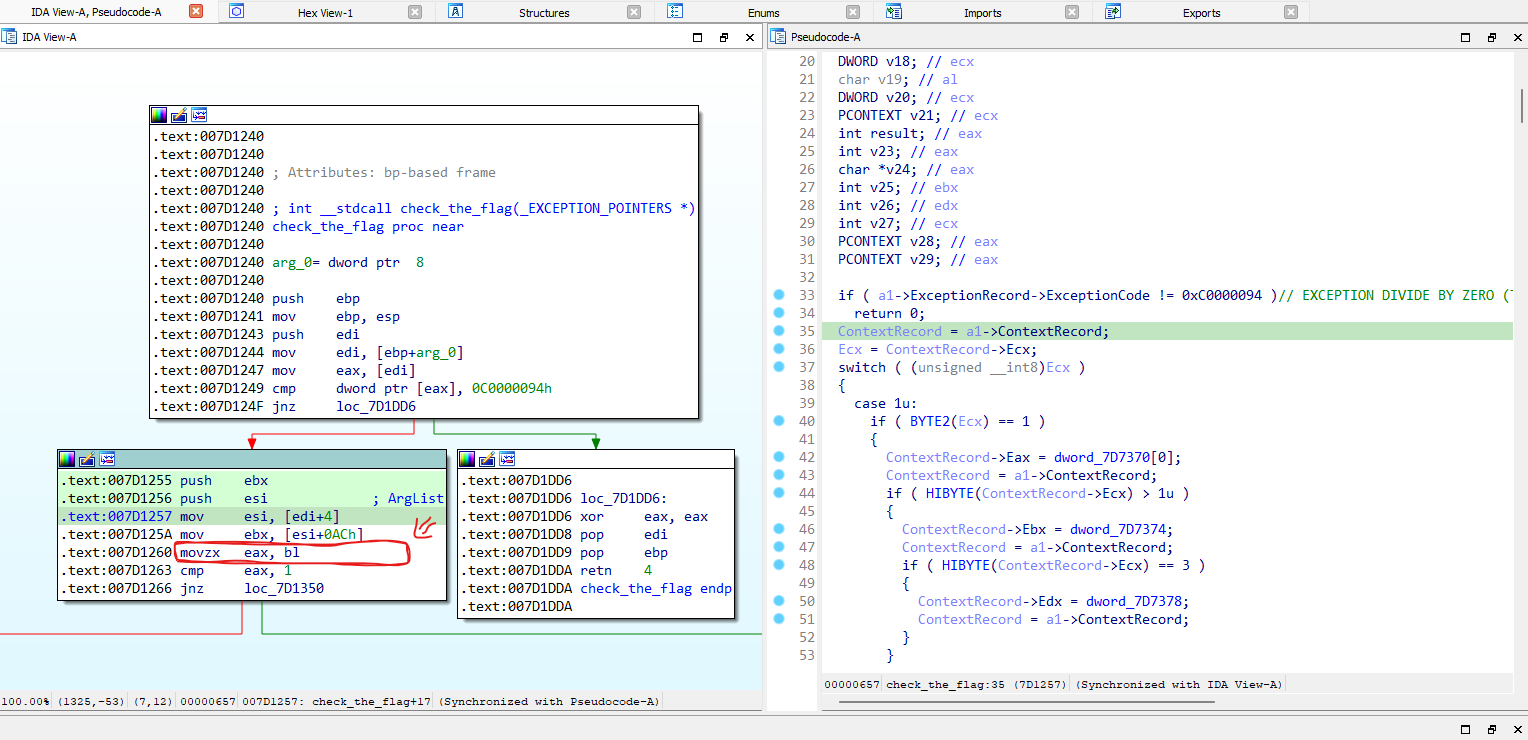Switch to the Exports tab
1528x740 pixels.
[x=1201, y=13]
